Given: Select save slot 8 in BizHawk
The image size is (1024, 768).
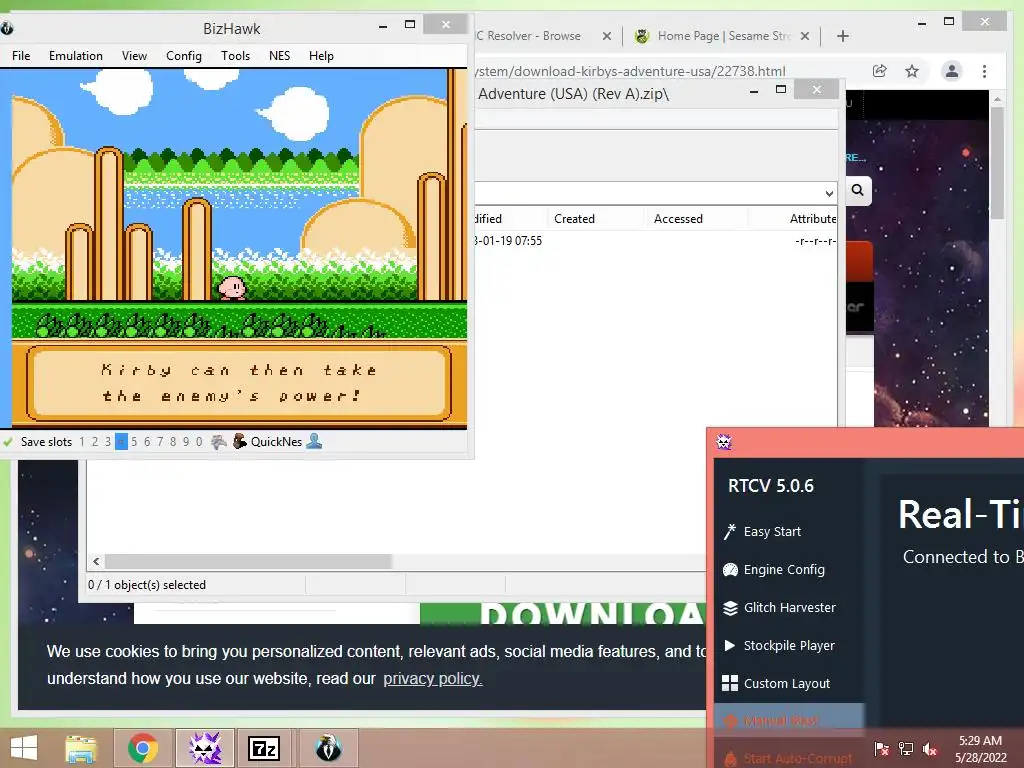Looking at the screenshot, I should (x=173, y=442).
